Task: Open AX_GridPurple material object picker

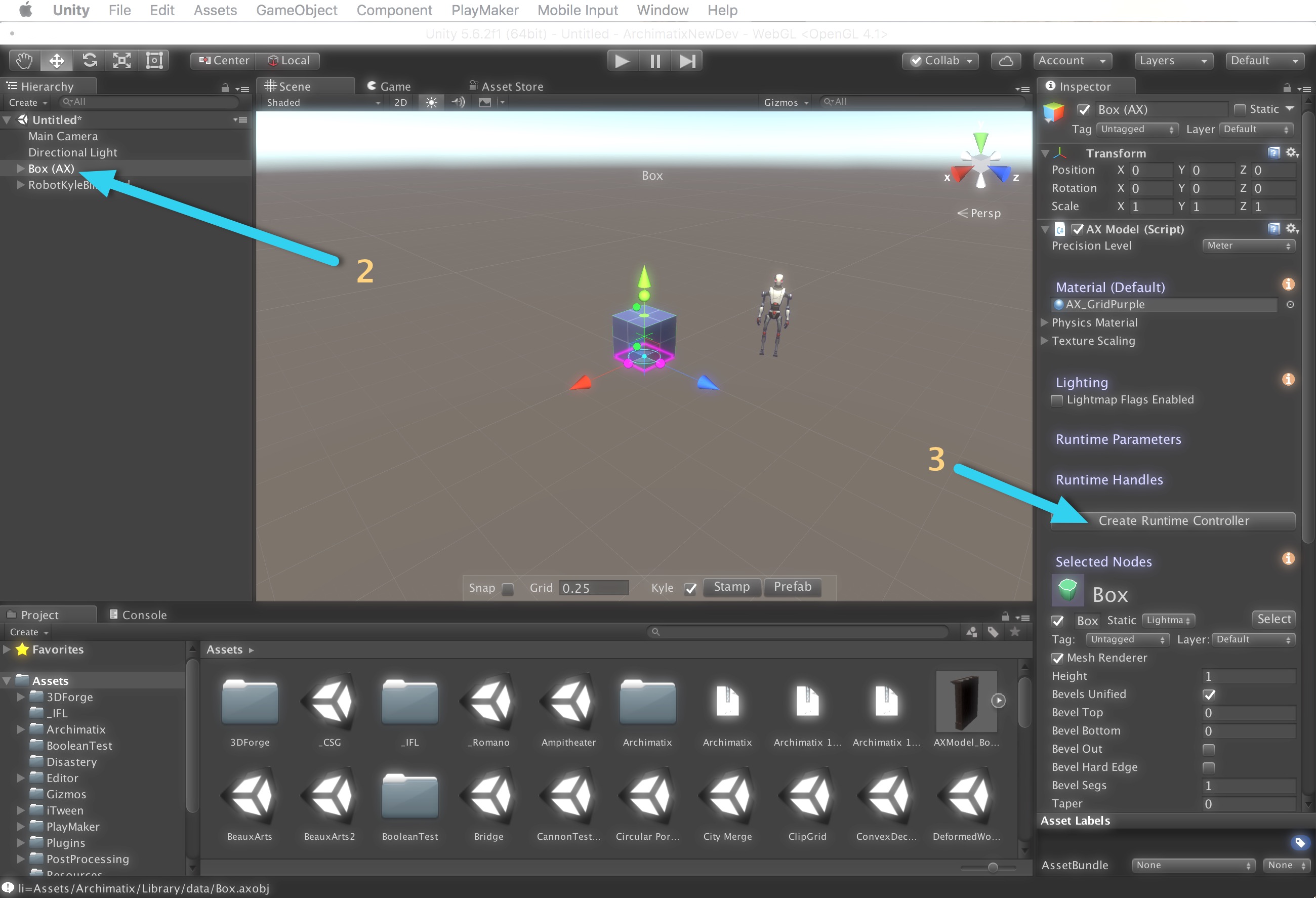Action: click(1290, 305)
